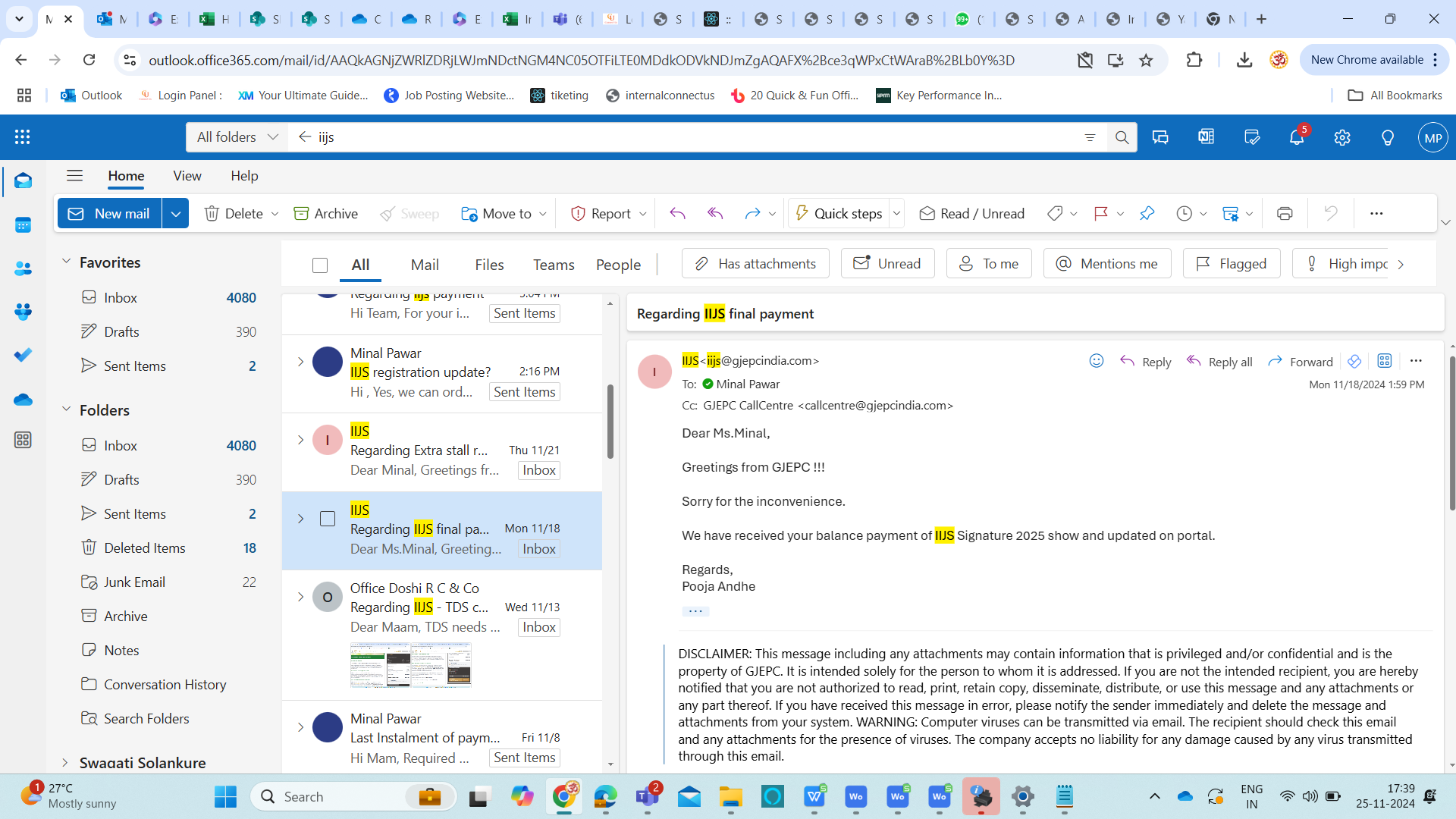This screenshot has height=819, width=1456.
Task: Open the Outlook app launcher grid
Action: tap(22, 137)
